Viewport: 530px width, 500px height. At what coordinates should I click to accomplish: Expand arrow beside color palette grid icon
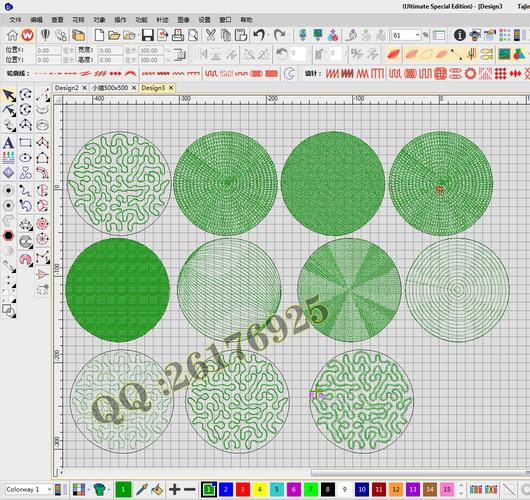click(88, 490)
